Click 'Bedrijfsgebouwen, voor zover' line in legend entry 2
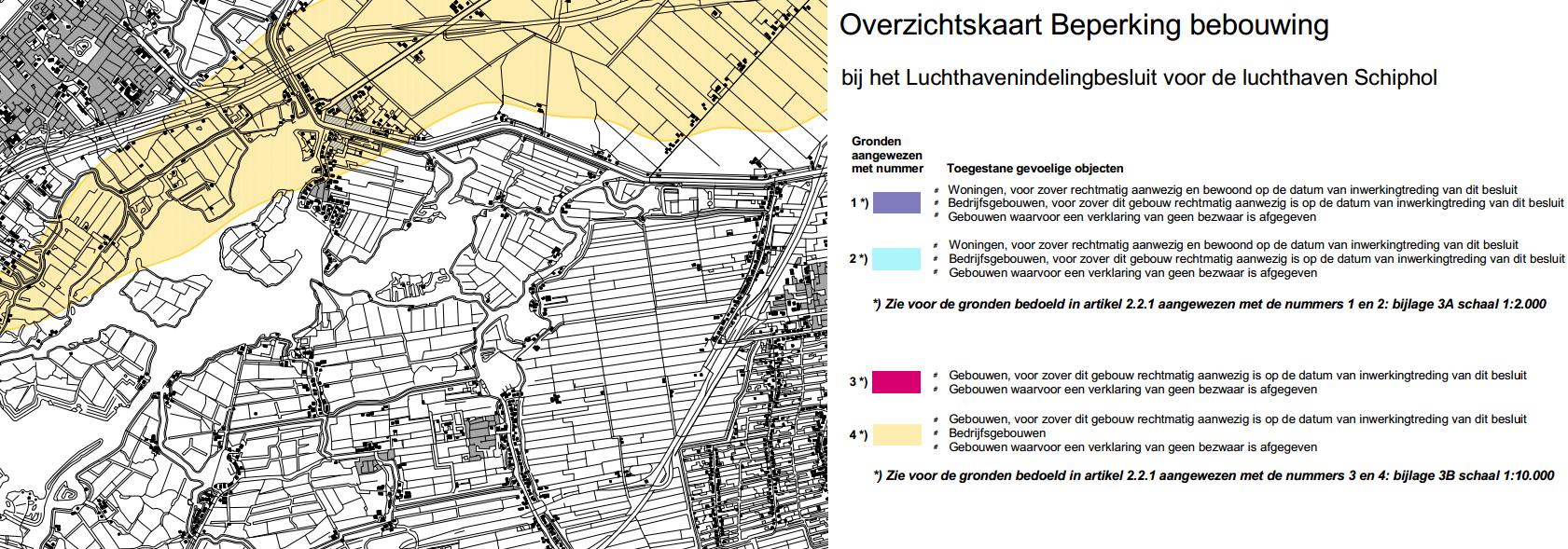 click(x=1256, y=259)
